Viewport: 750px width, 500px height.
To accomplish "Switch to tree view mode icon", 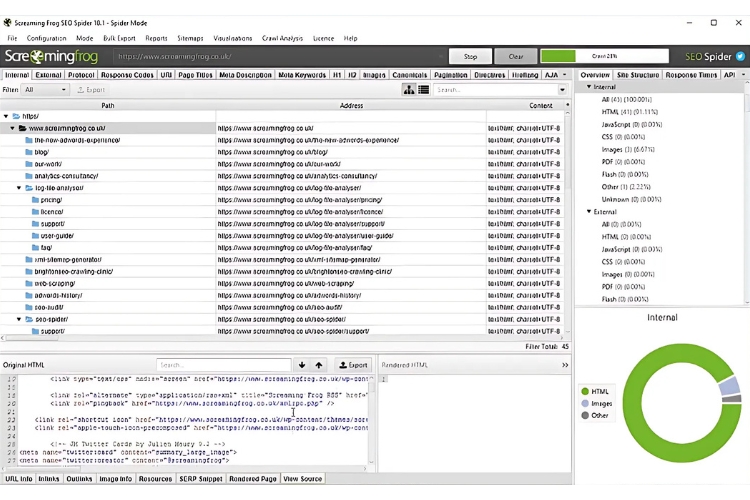I will [x=408, y=89].
